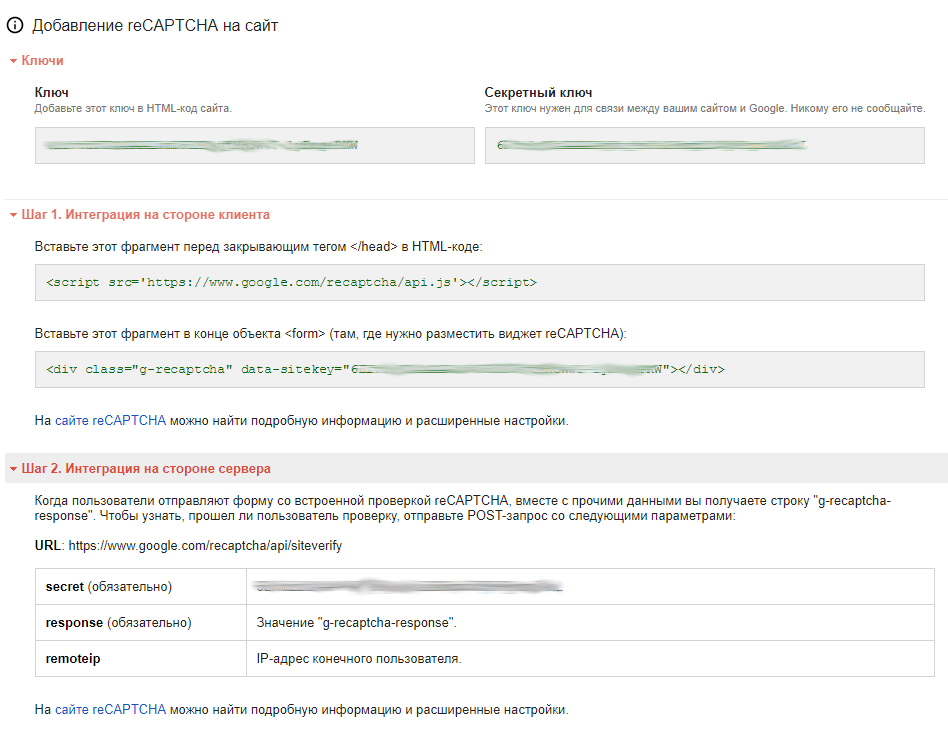This screenshot has width=948, height=735.
Task: Click the Шаг 2 Интеграция на стороне сервера heading
Action: pos(146,469)
